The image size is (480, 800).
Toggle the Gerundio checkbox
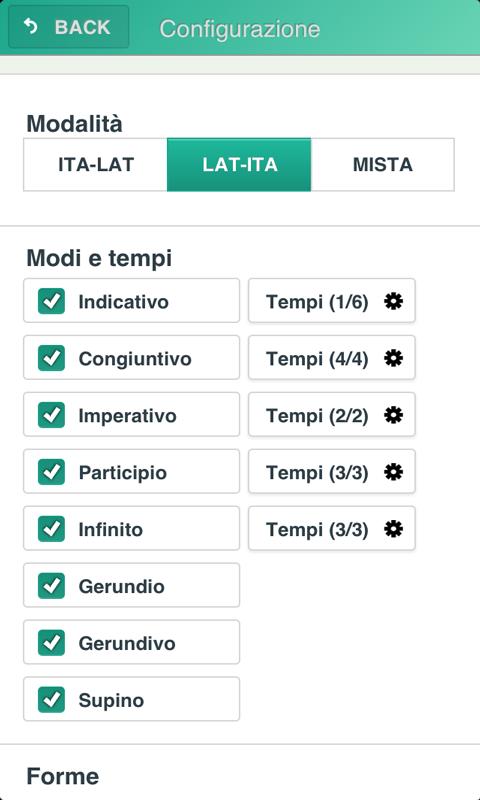[x=52, y=586]
